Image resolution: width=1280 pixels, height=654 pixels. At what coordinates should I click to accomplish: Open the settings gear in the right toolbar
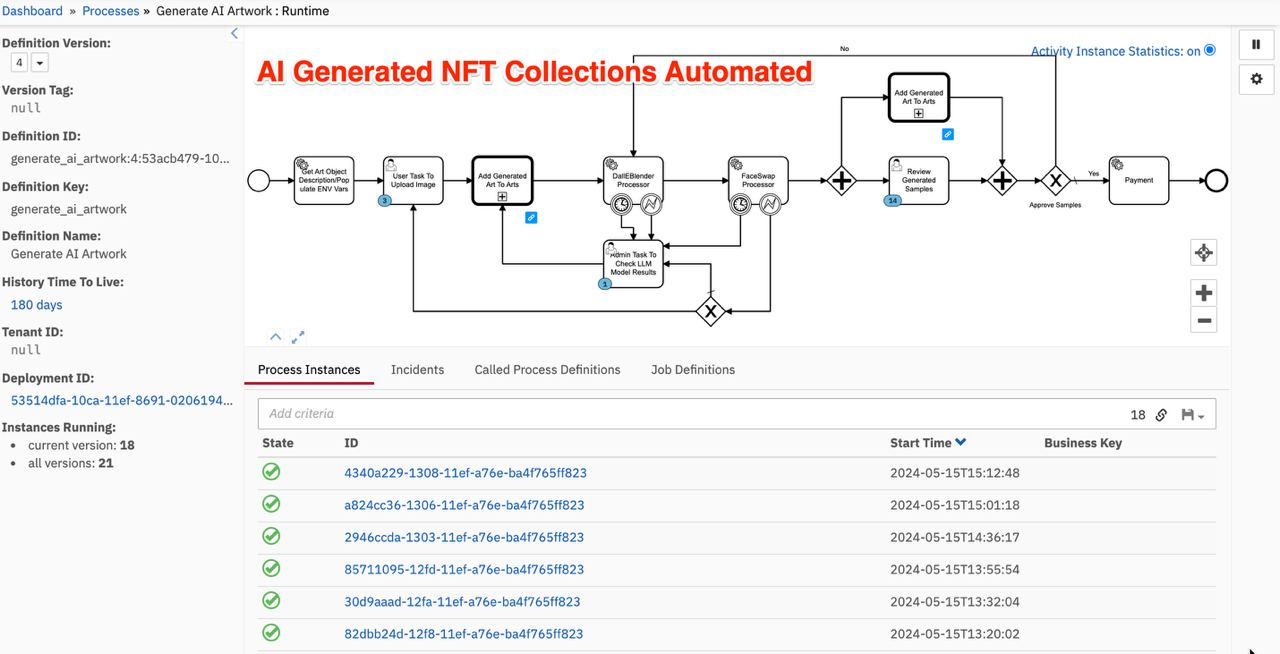1256,79
